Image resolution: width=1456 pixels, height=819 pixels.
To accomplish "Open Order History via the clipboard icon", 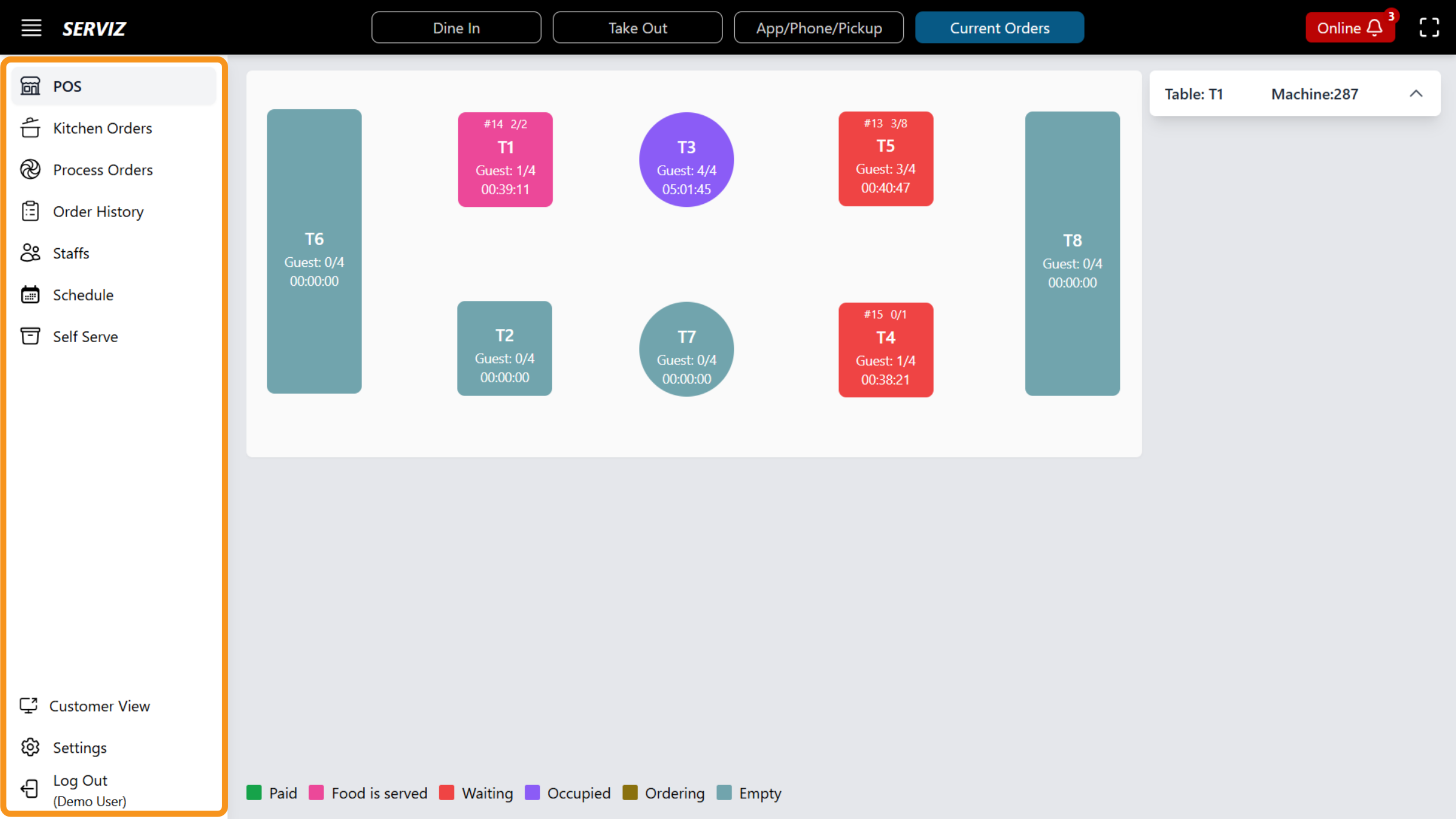I will click(30, 211).
